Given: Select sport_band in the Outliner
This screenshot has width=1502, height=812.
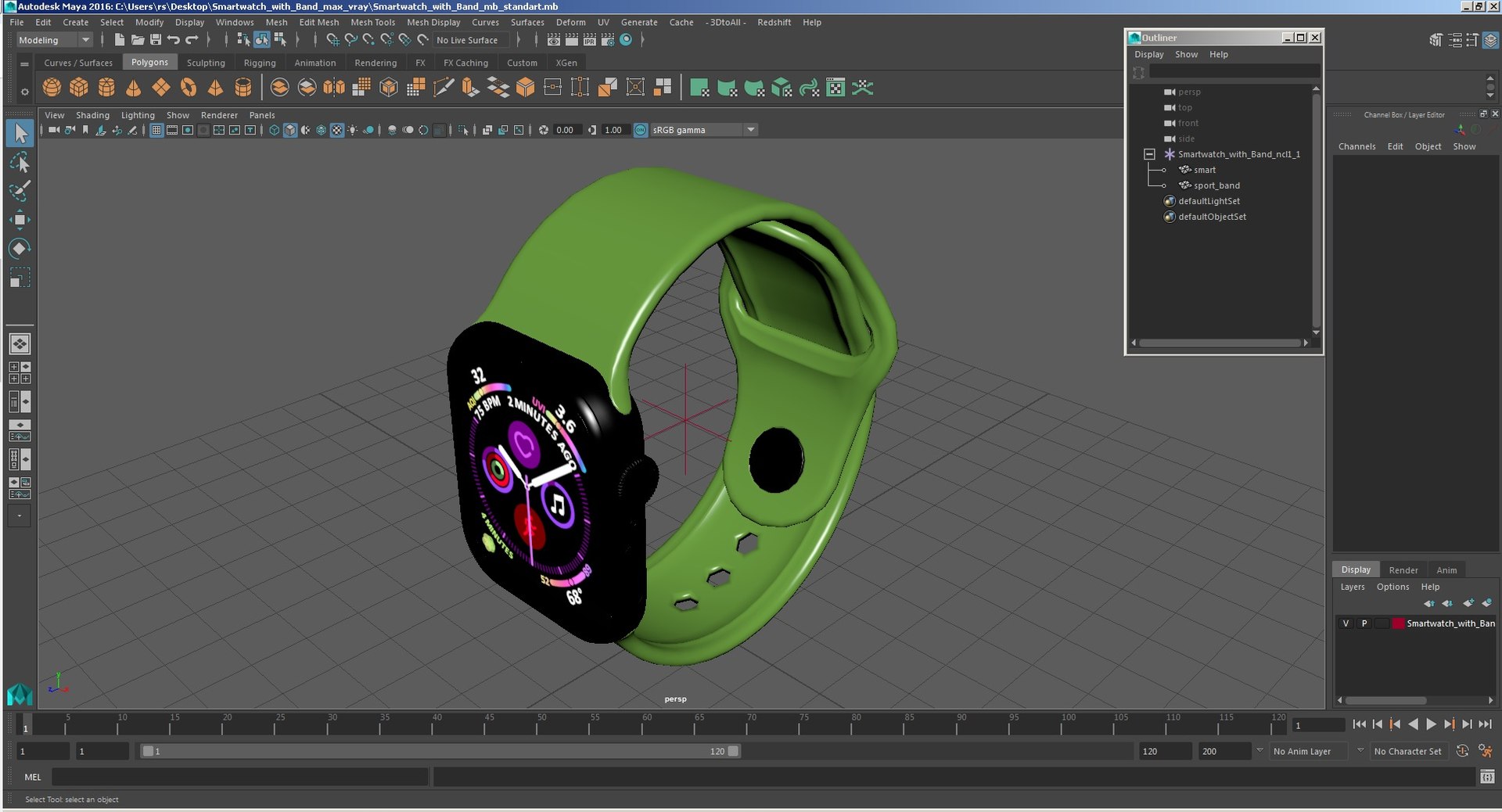Looking at the screenshot, I should (1216, 185).
